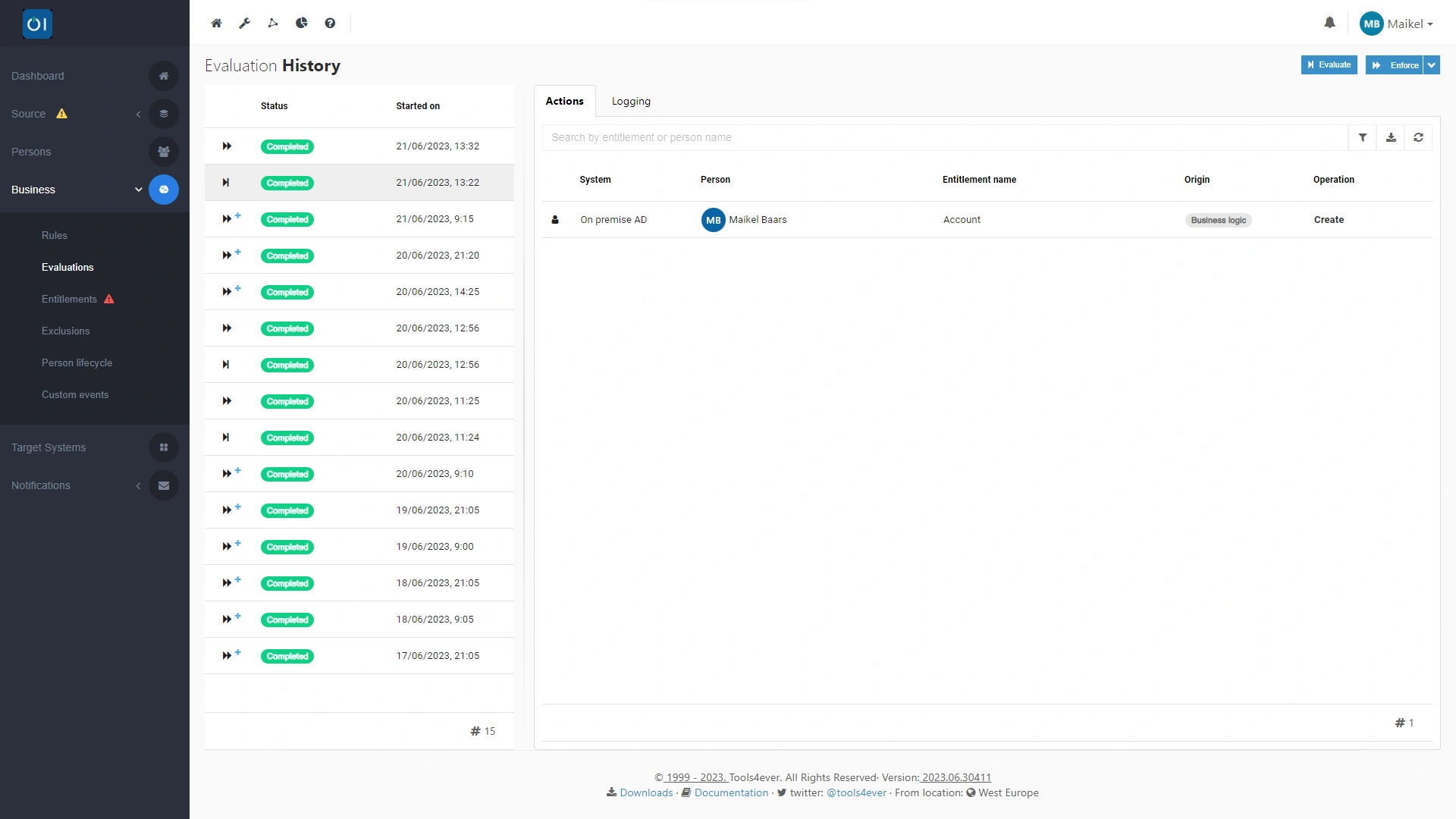This screenshot has width=1456, height=819.
Task: Open the Documentation footer link
Action: [x=731, y=792]
